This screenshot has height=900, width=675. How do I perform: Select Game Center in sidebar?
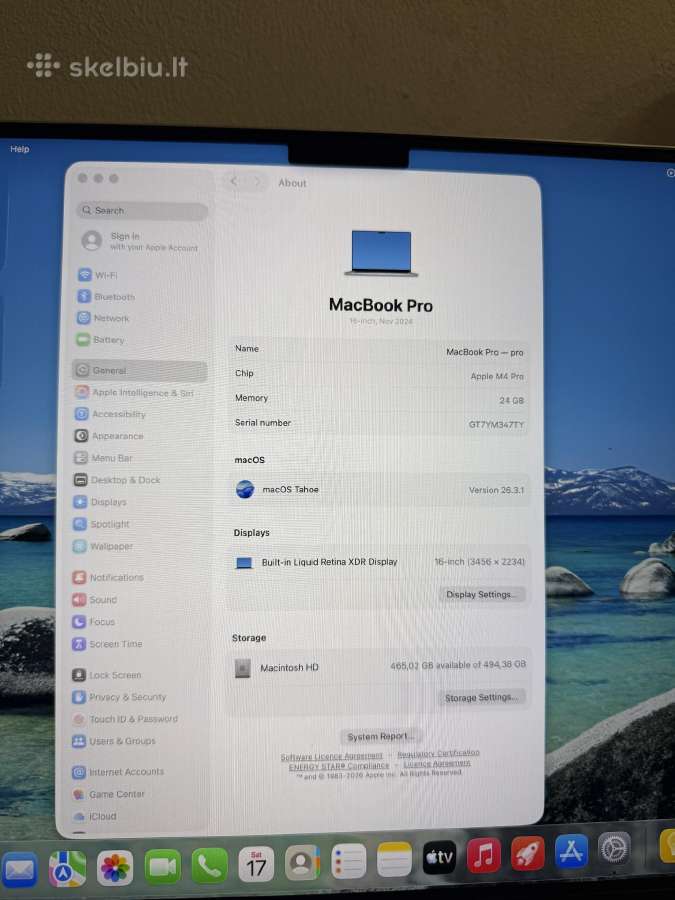tap(108, 794)
